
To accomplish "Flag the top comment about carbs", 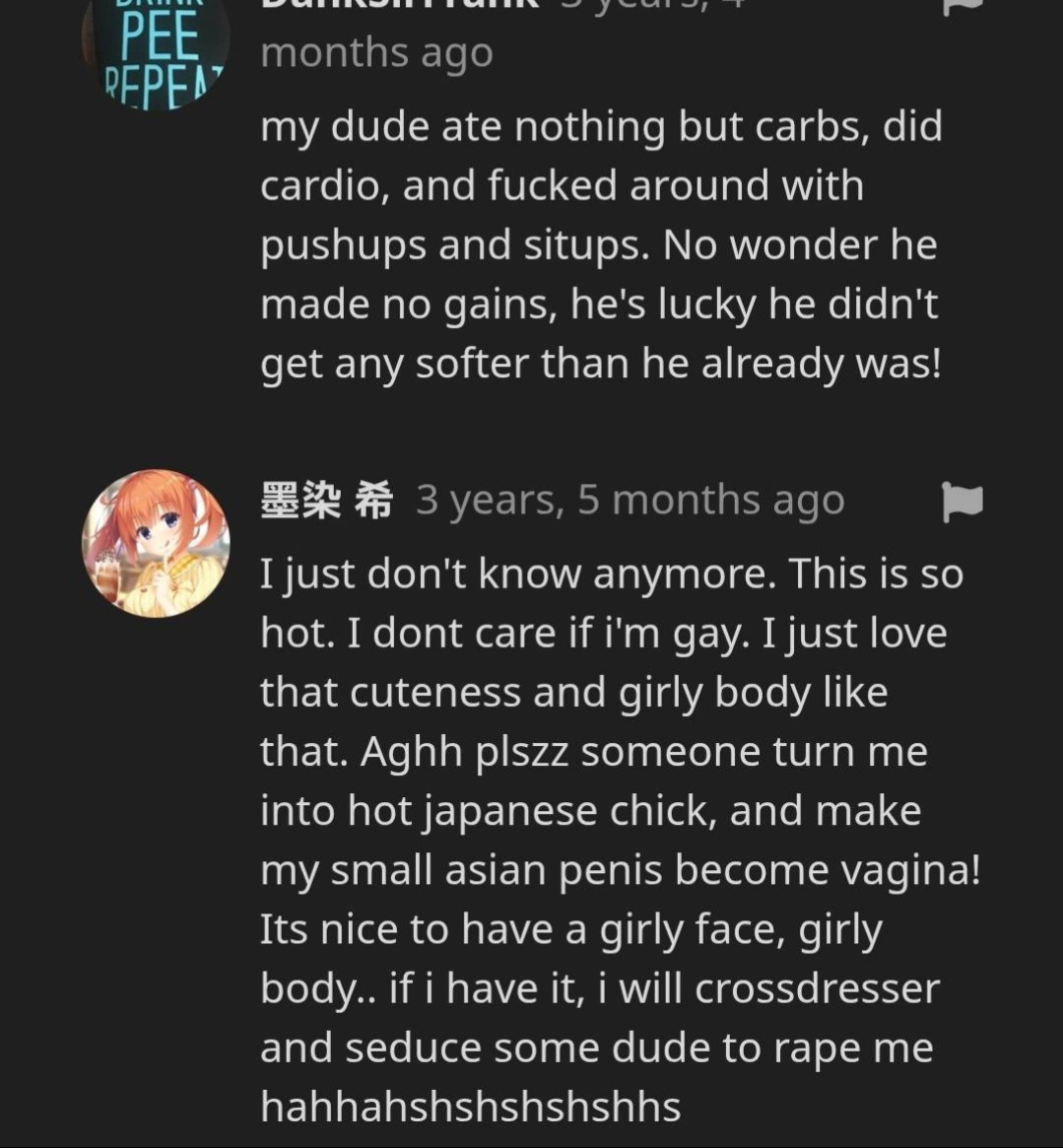I will pyautogui.click(x=962, y=6).
